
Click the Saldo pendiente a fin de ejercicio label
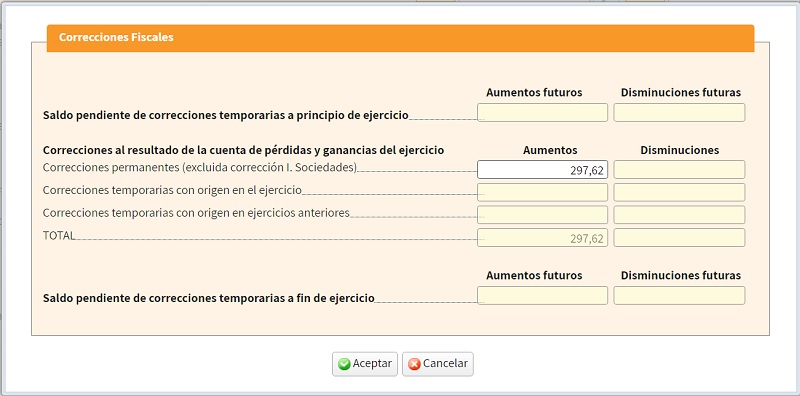click(209, 298)
